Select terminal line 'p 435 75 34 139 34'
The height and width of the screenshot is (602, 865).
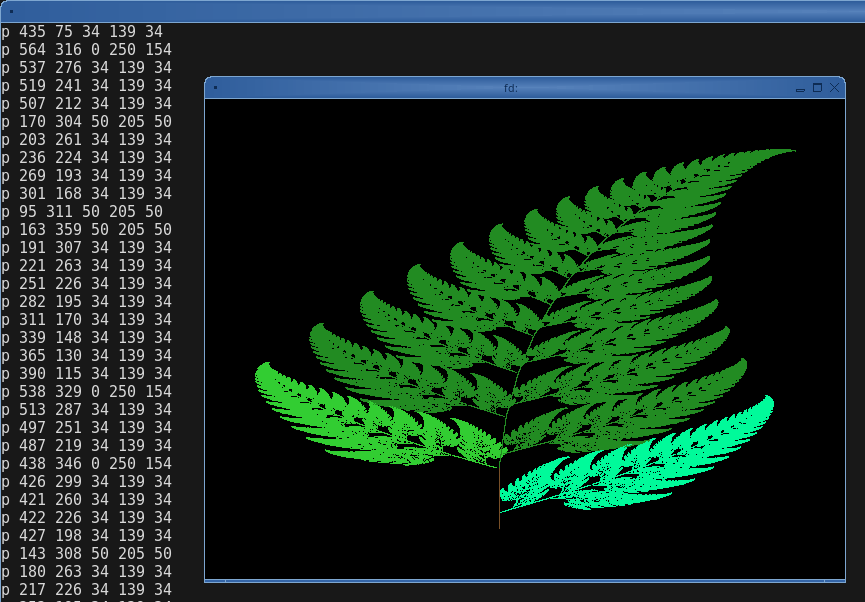[82, 31]
